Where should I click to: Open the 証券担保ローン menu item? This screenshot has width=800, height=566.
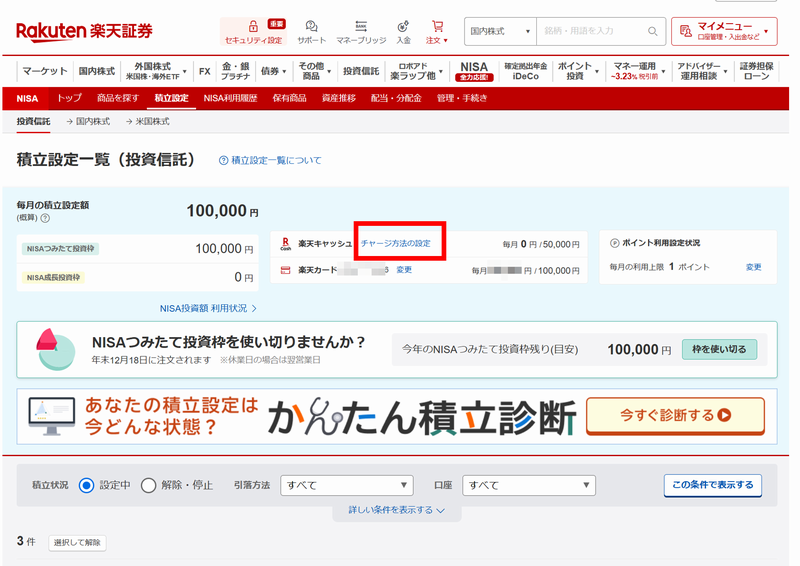point(757,71)
